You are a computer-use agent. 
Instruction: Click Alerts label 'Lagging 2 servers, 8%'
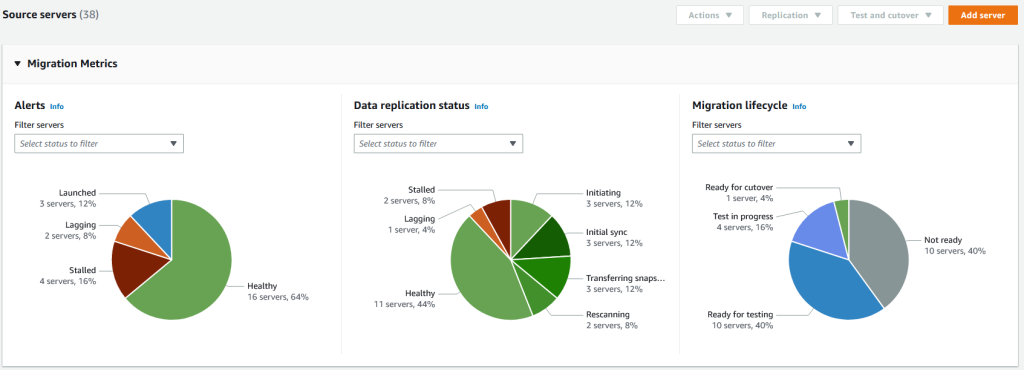70,230
